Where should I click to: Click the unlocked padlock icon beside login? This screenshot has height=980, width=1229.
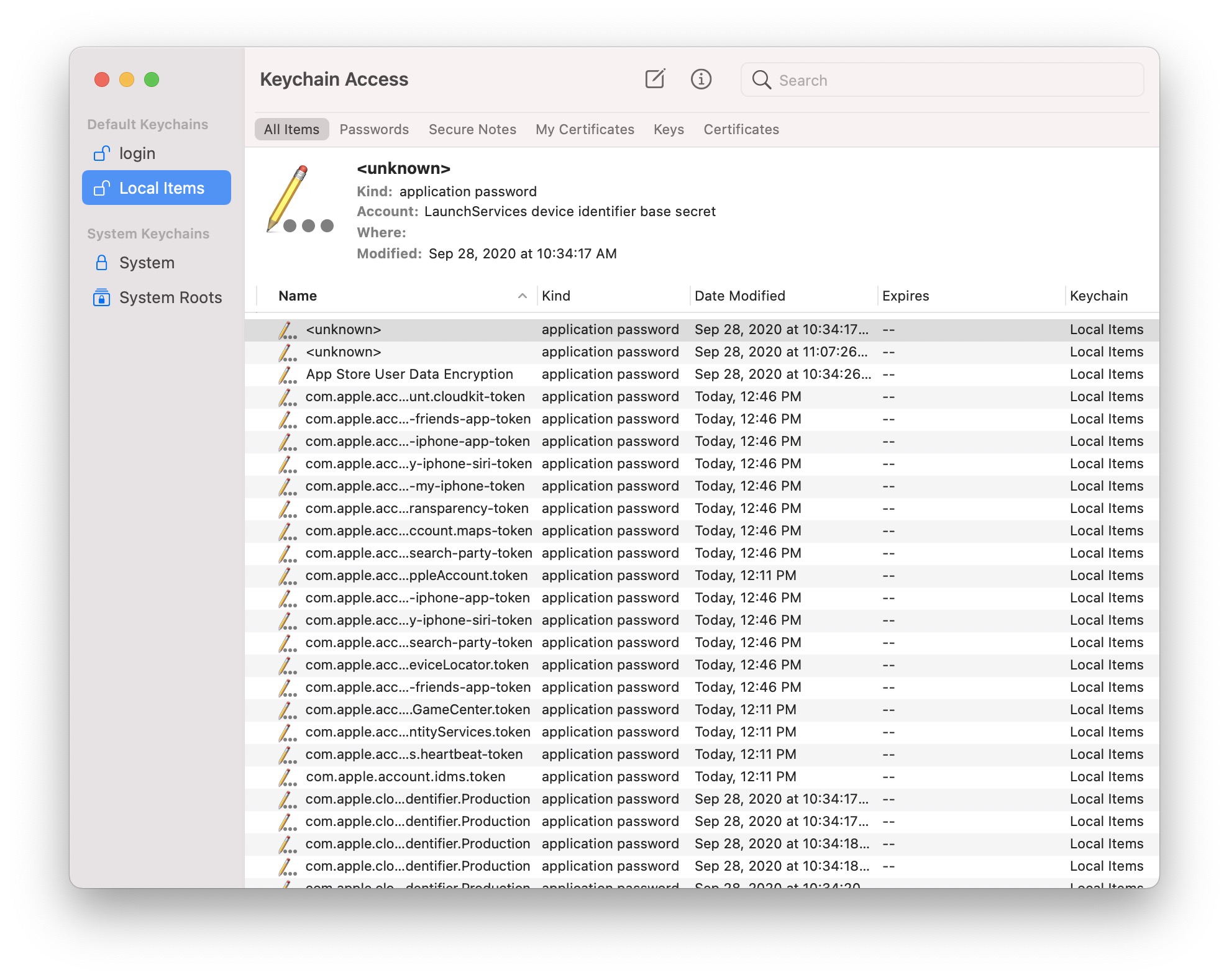click(x=101, y=153)
